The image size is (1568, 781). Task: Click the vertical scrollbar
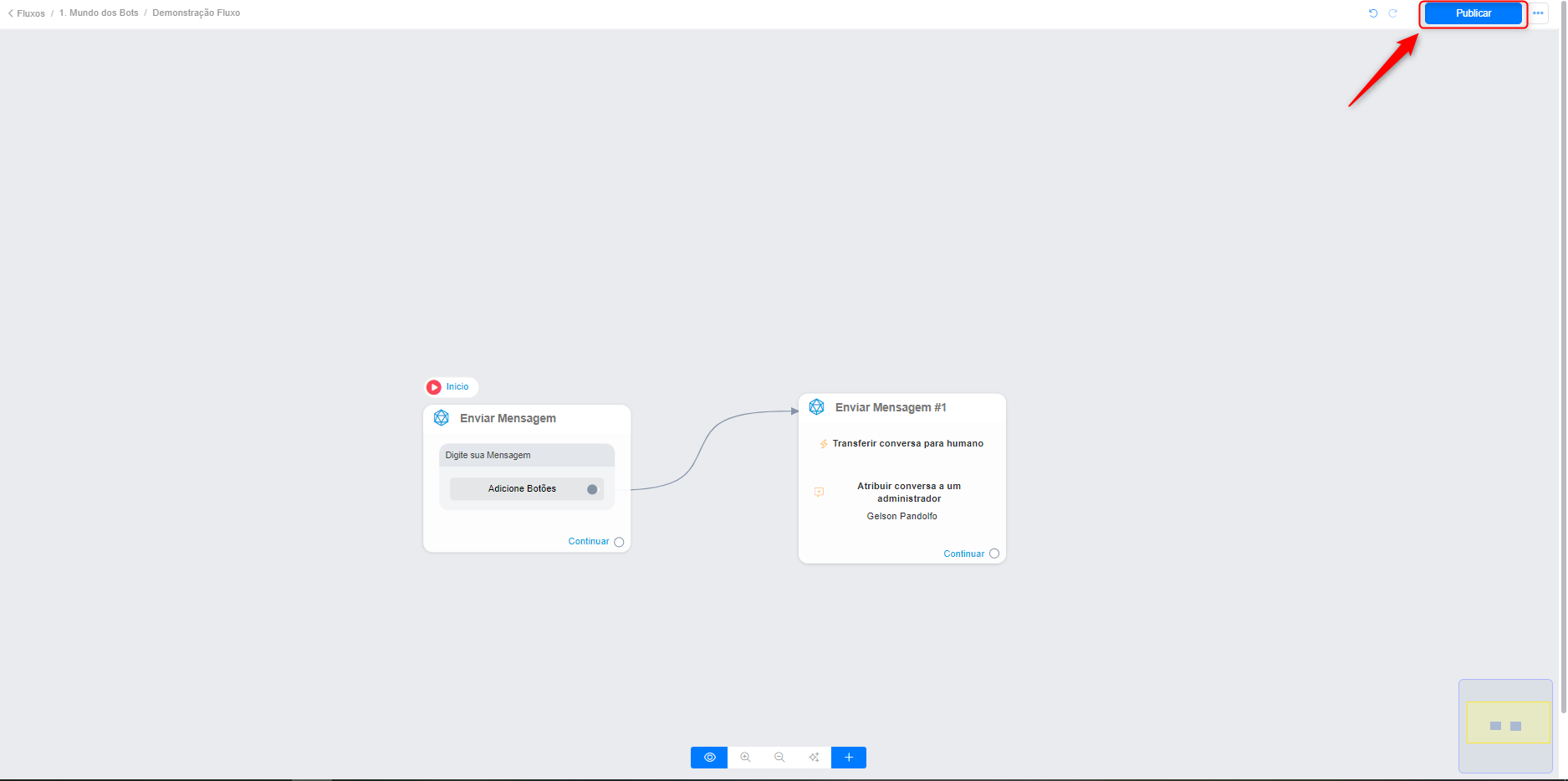[x=1563, y=358]
